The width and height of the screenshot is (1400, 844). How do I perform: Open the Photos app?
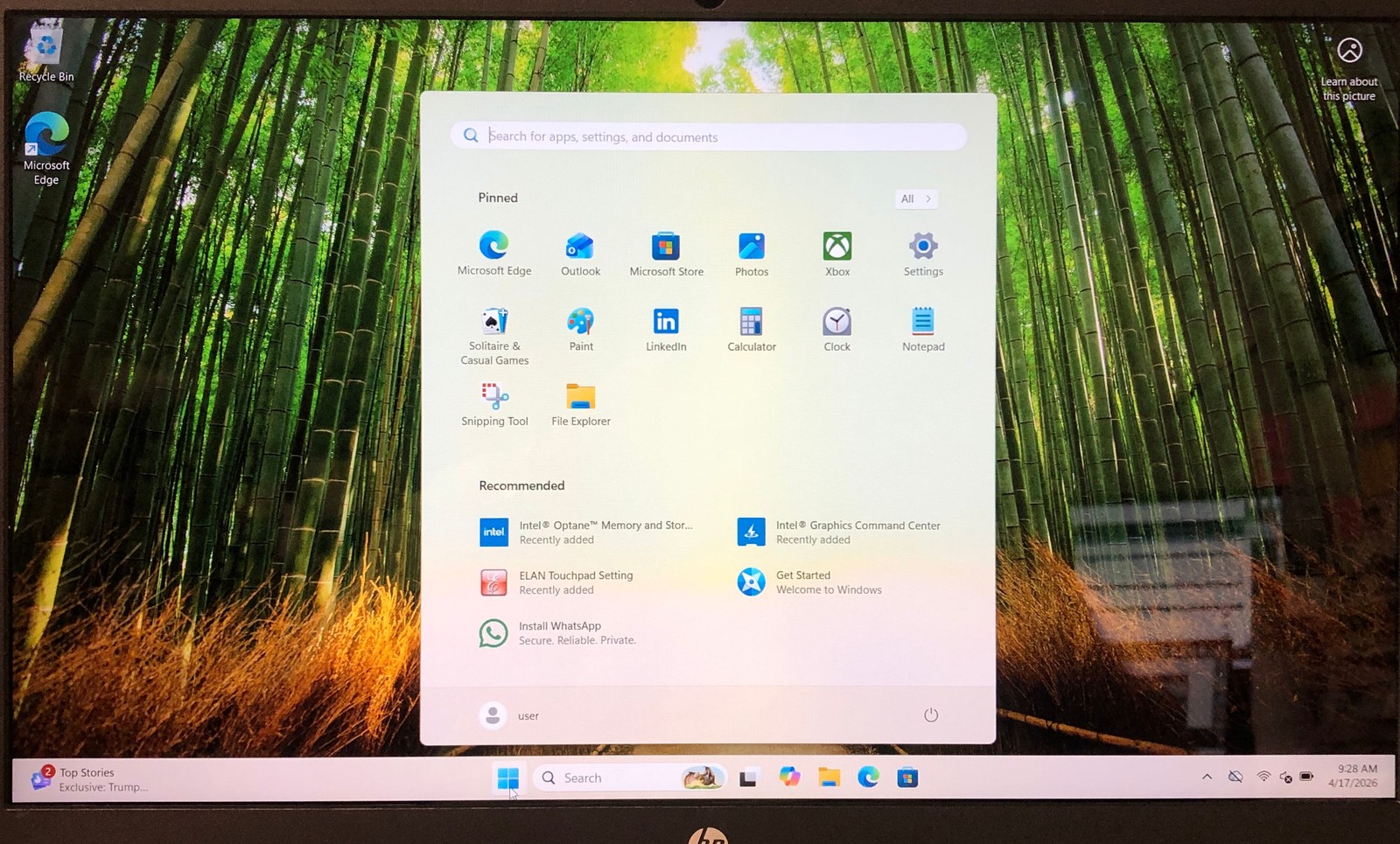coord(752,255)
